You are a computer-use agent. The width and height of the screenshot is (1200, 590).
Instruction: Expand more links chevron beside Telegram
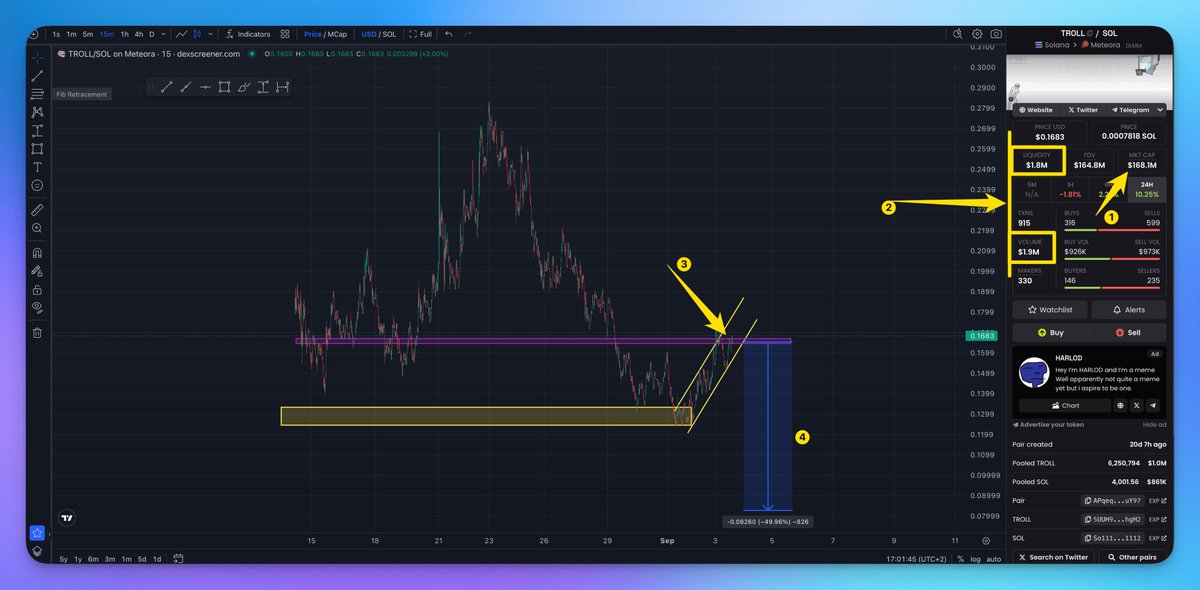pos(1160,110)
